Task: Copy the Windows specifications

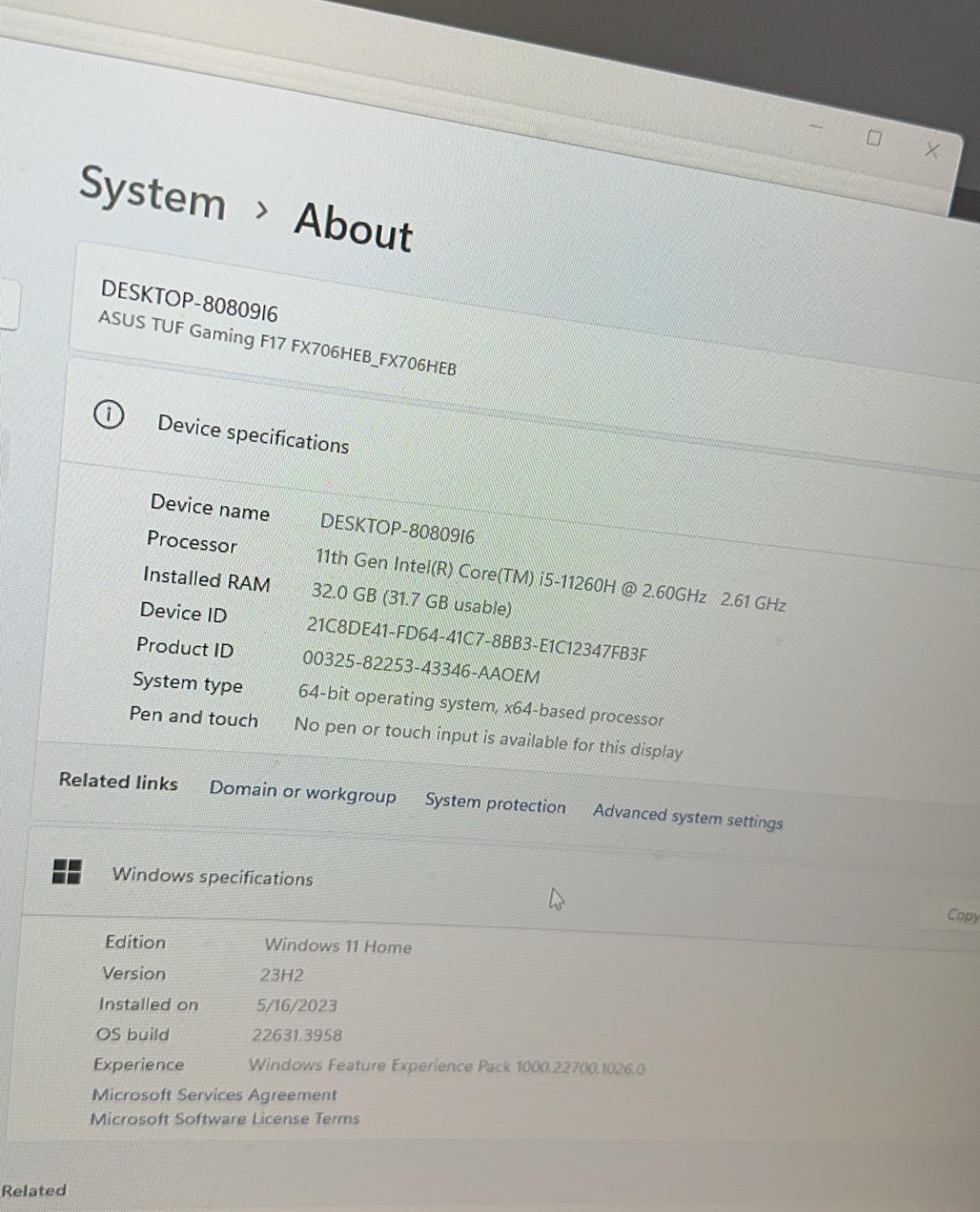Action: (961, 915)
